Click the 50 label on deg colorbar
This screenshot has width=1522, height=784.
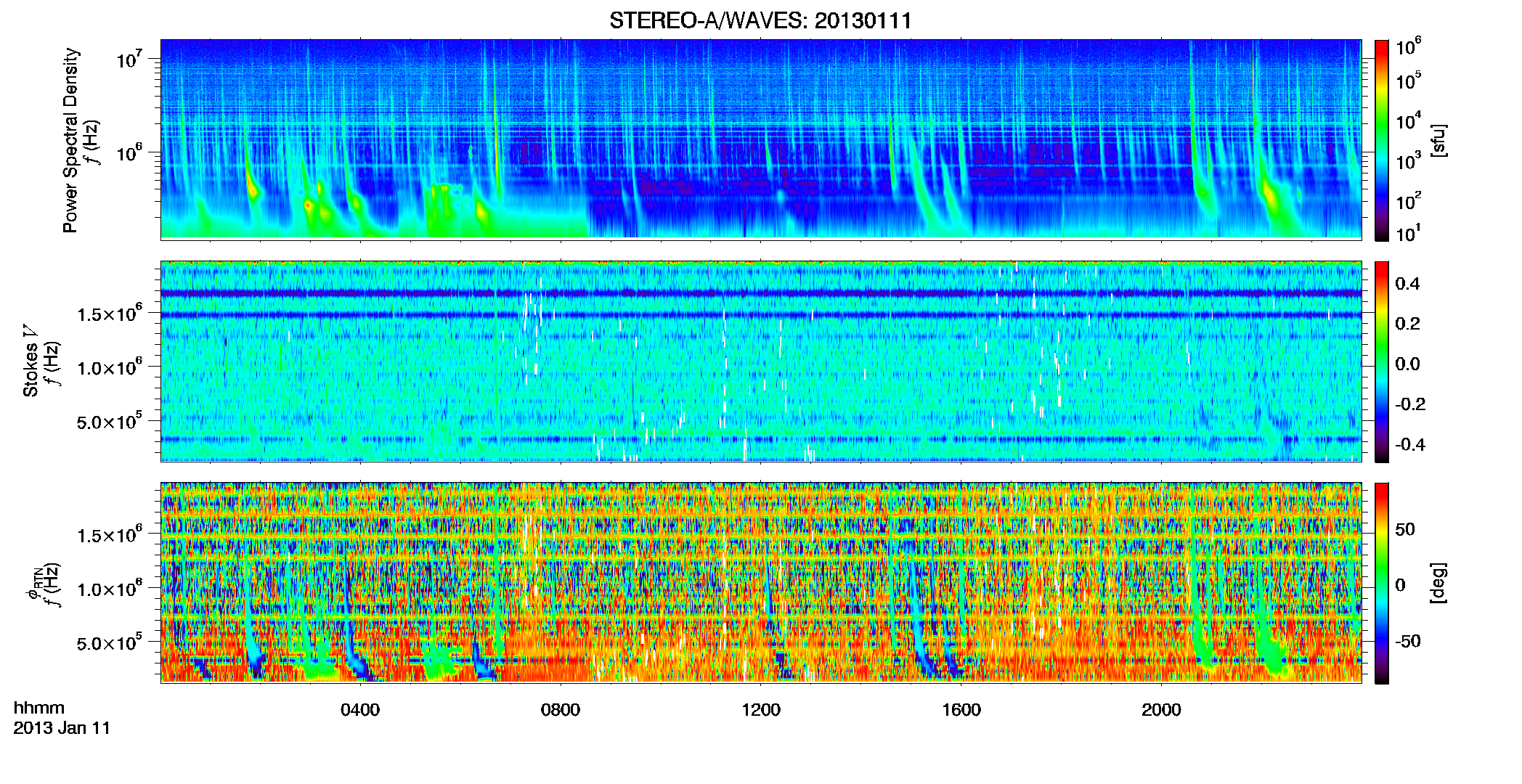tap(1405, 529)
